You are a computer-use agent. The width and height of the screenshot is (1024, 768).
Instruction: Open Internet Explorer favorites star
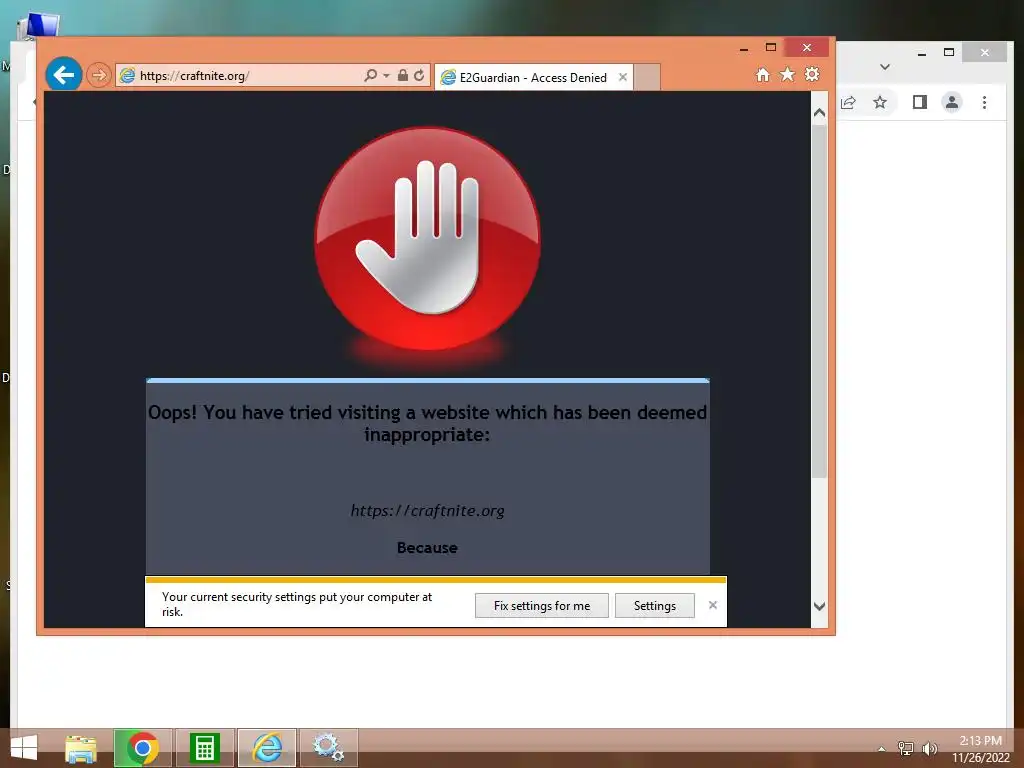point(788,74)
